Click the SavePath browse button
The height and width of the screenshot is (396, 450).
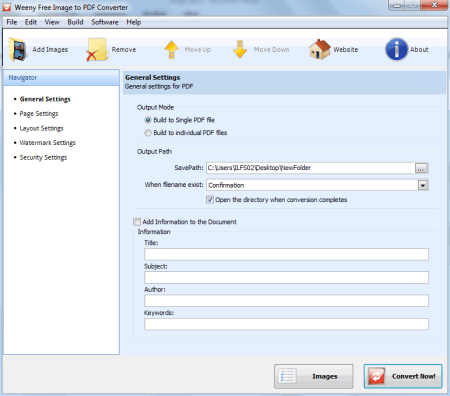[421, 168]
